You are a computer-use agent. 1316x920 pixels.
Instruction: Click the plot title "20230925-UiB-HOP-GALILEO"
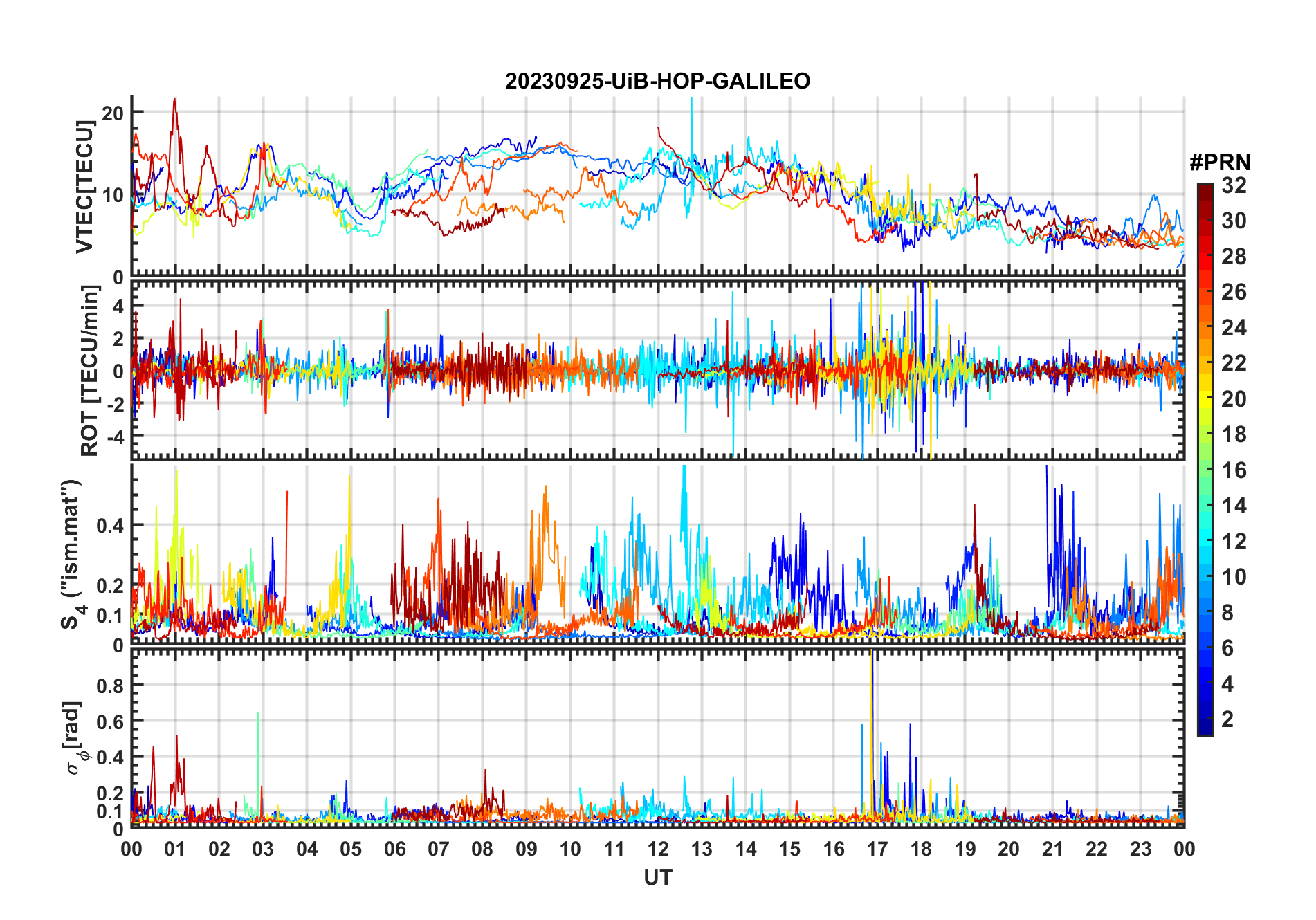(x=657, y=81)
